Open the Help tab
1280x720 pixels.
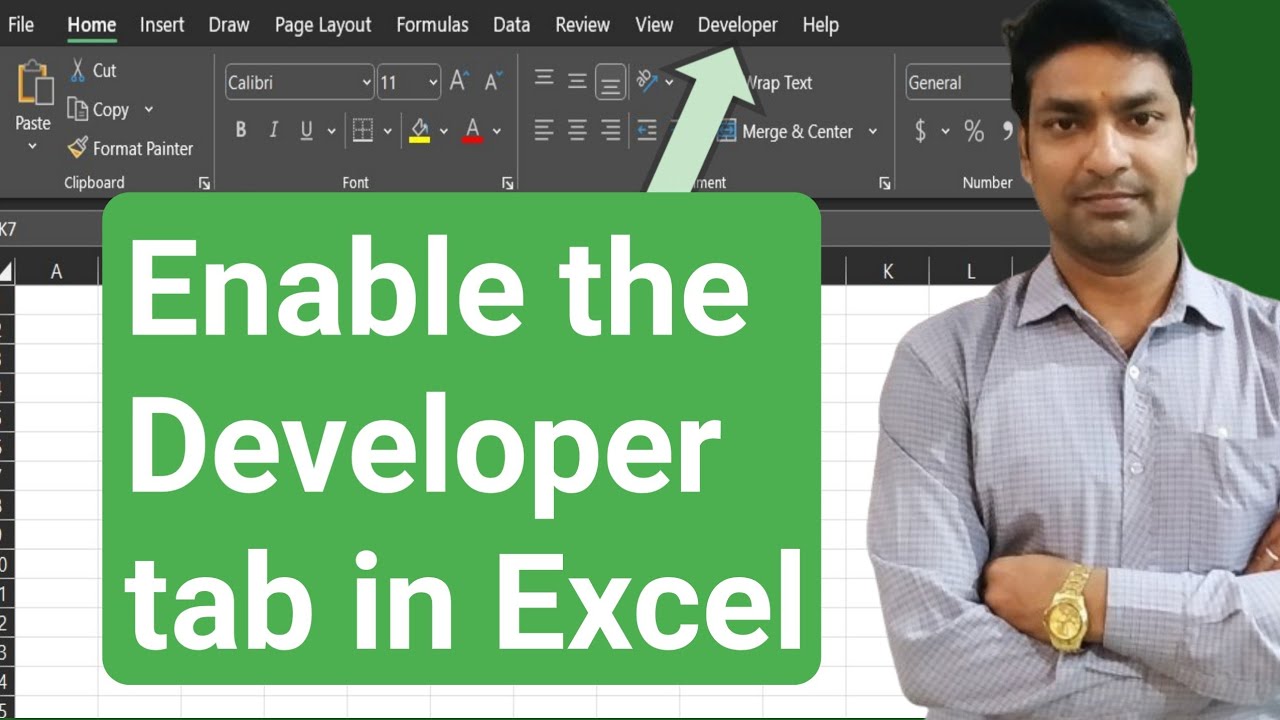tap(820, 25)
